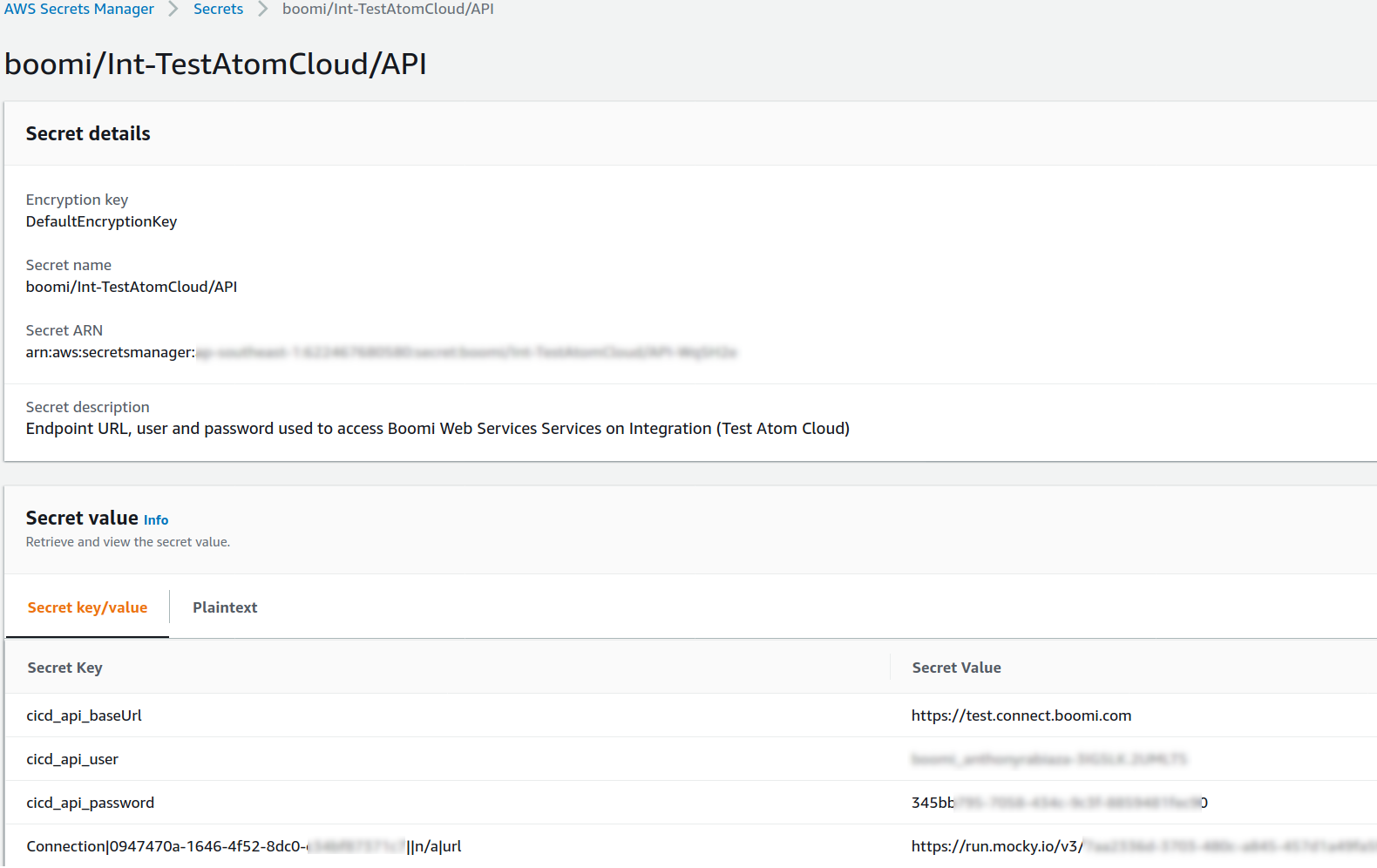Screen dimensions: 1377x868
Task: Click the Encryption key label
Action: [x=77, y=200]
